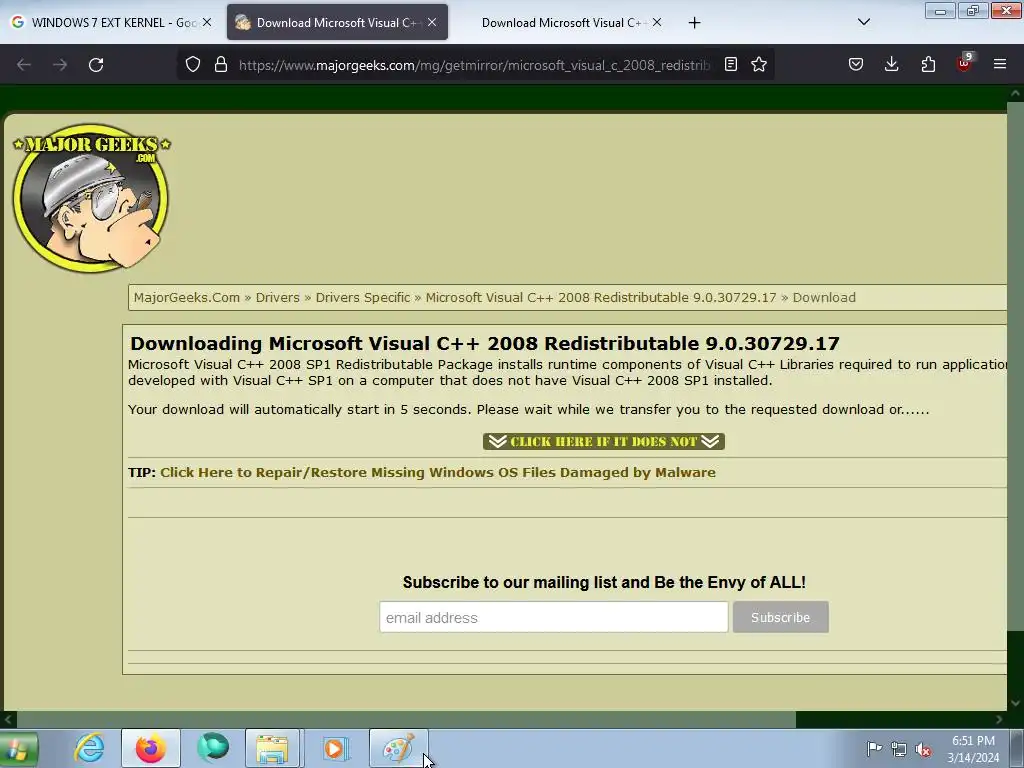Click the address bar URL

tap(474, 65)
